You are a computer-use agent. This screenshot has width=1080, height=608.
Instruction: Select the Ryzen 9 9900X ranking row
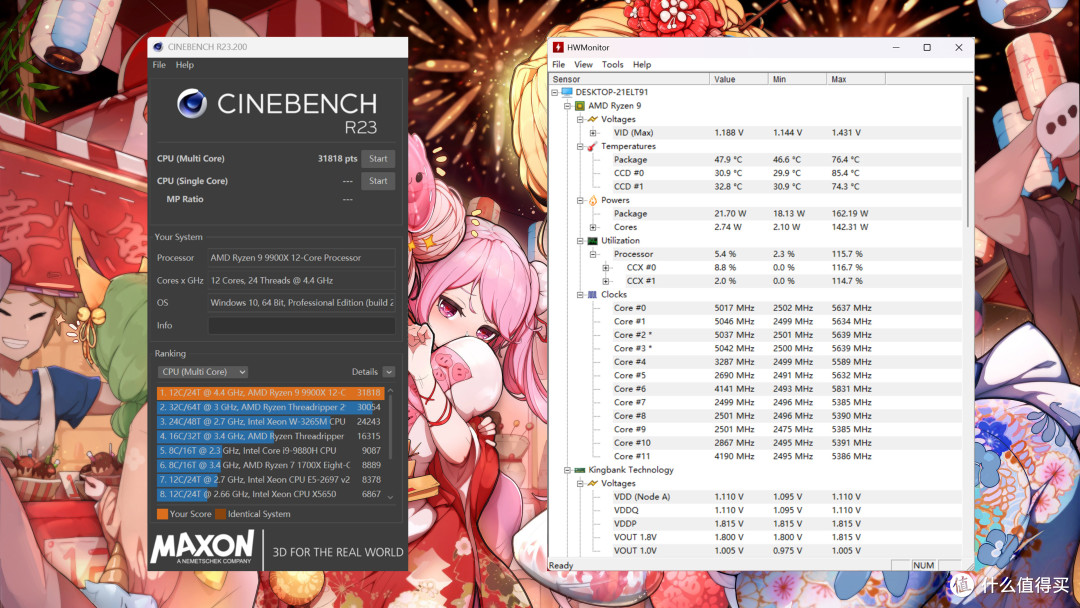coord(270,392)
